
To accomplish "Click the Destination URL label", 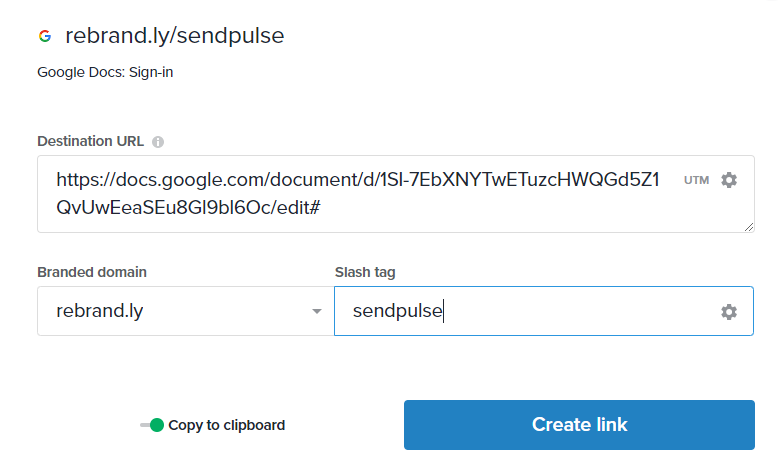I will [x=90, y=141].
